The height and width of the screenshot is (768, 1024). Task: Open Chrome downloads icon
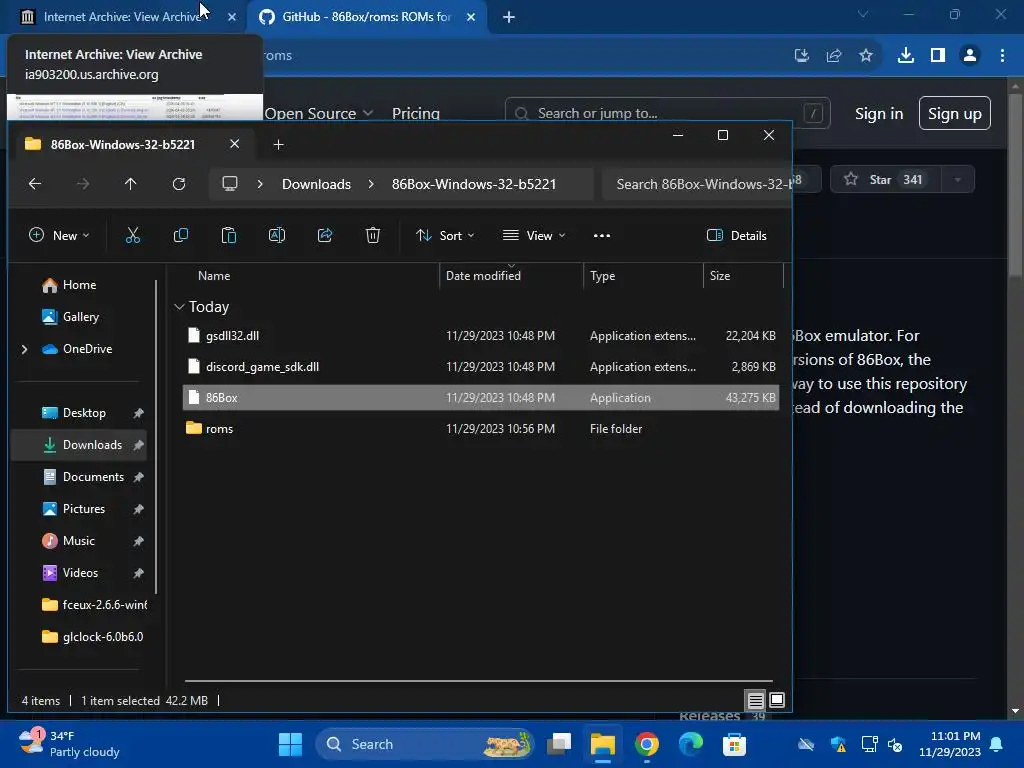[906, 56]
